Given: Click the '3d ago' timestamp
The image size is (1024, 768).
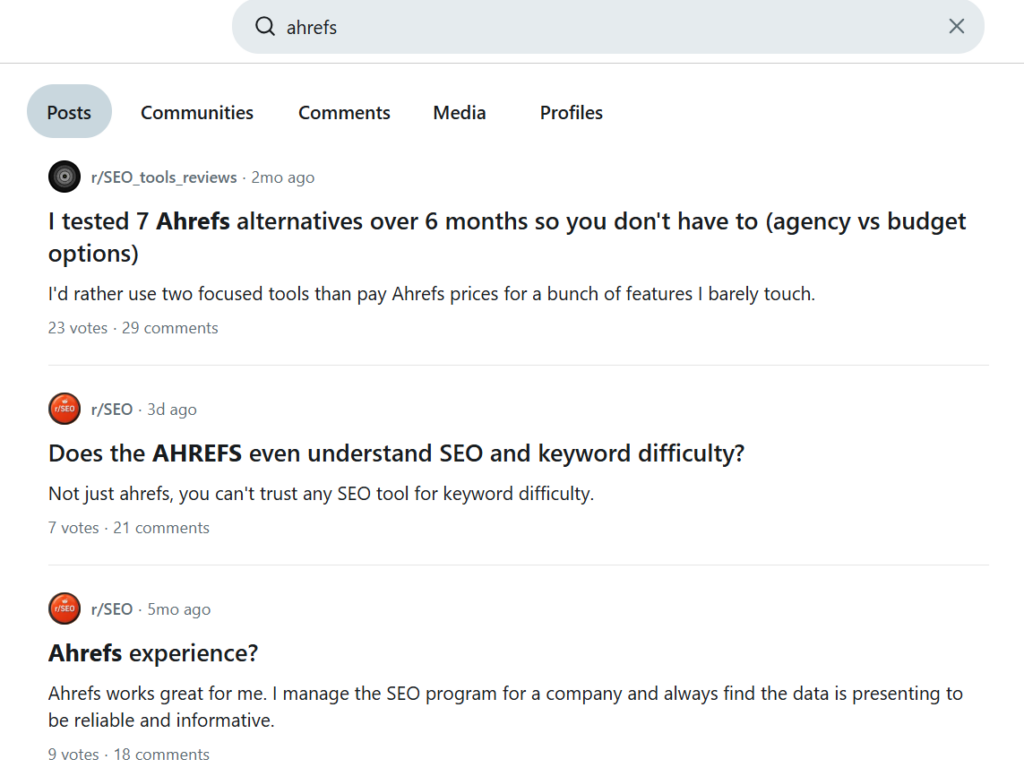Looking at the screenshot, I should pyautogui.click(x=172, y=409).
